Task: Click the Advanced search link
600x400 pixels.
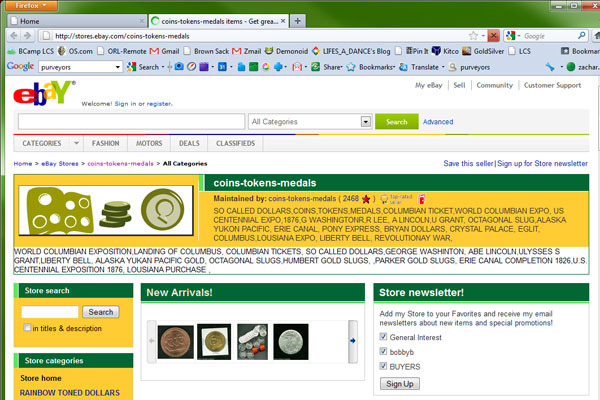Action: pos(438,122)
